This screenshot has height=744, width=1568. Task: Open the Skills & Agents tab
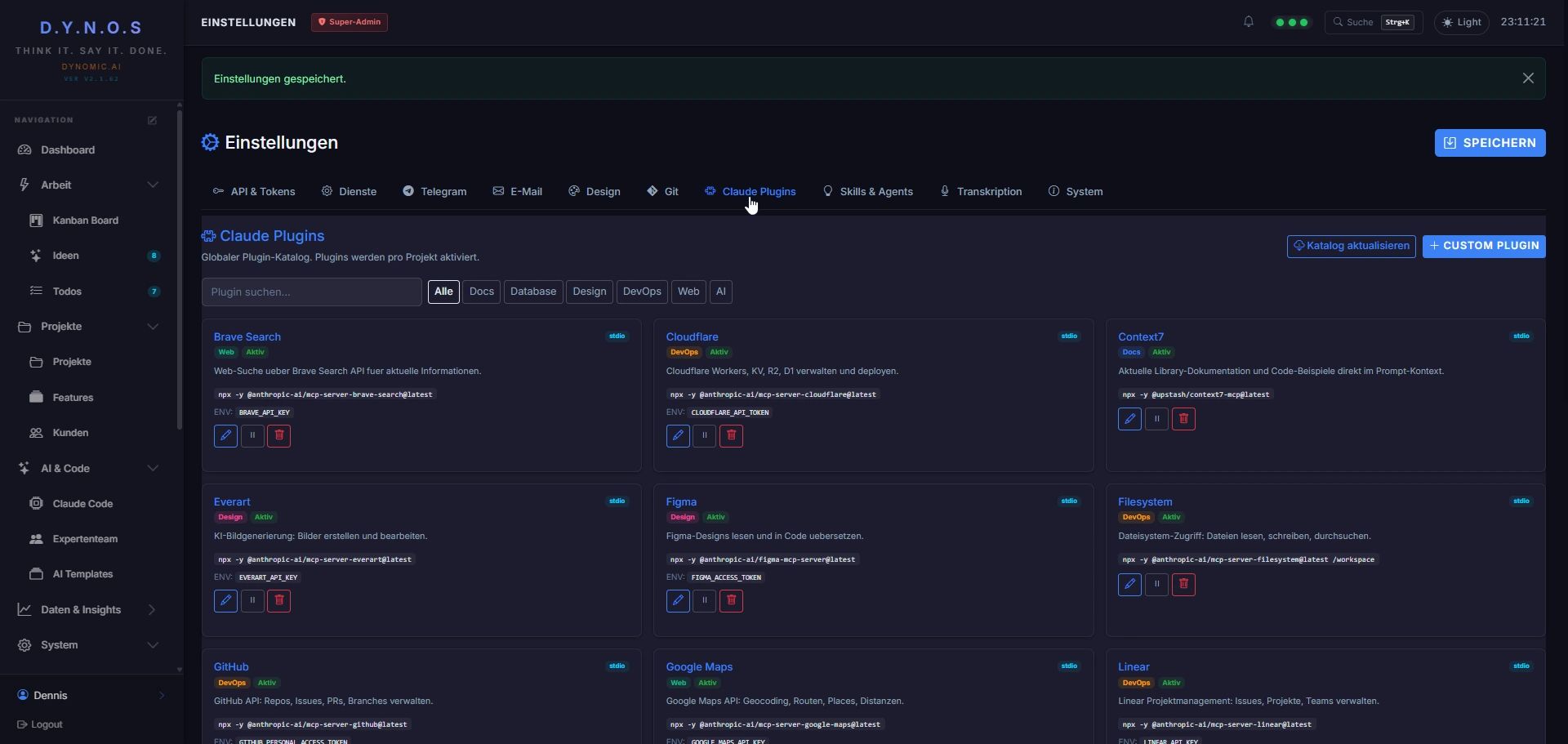(867, 192)
